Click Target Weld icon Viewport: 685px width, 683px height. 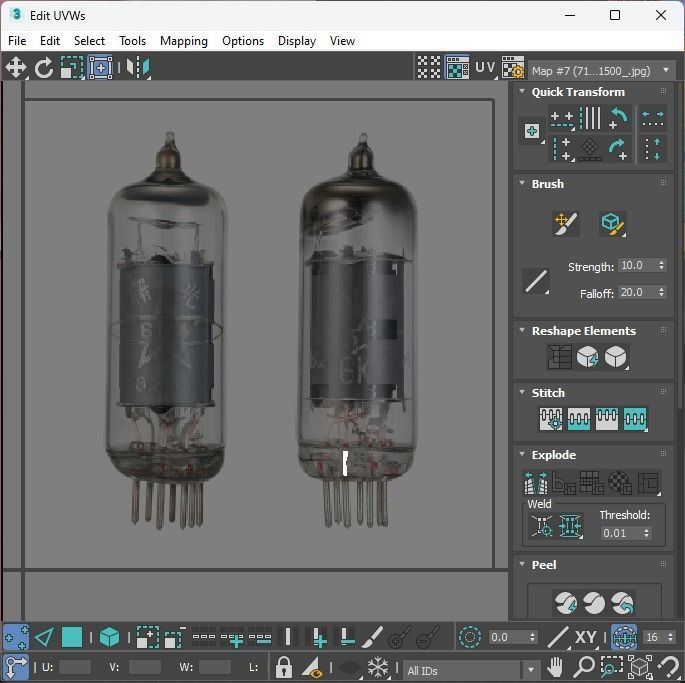click(542, 526)
